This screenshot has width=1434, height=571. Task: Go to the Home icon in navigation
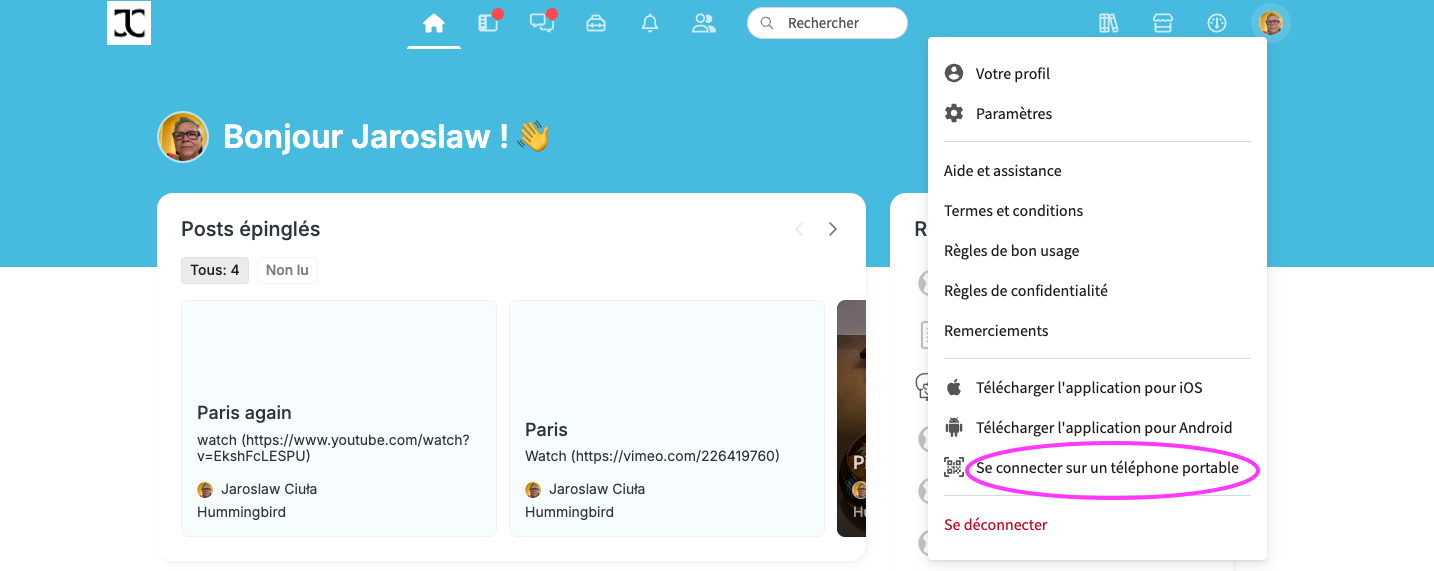tap(433, 23)
